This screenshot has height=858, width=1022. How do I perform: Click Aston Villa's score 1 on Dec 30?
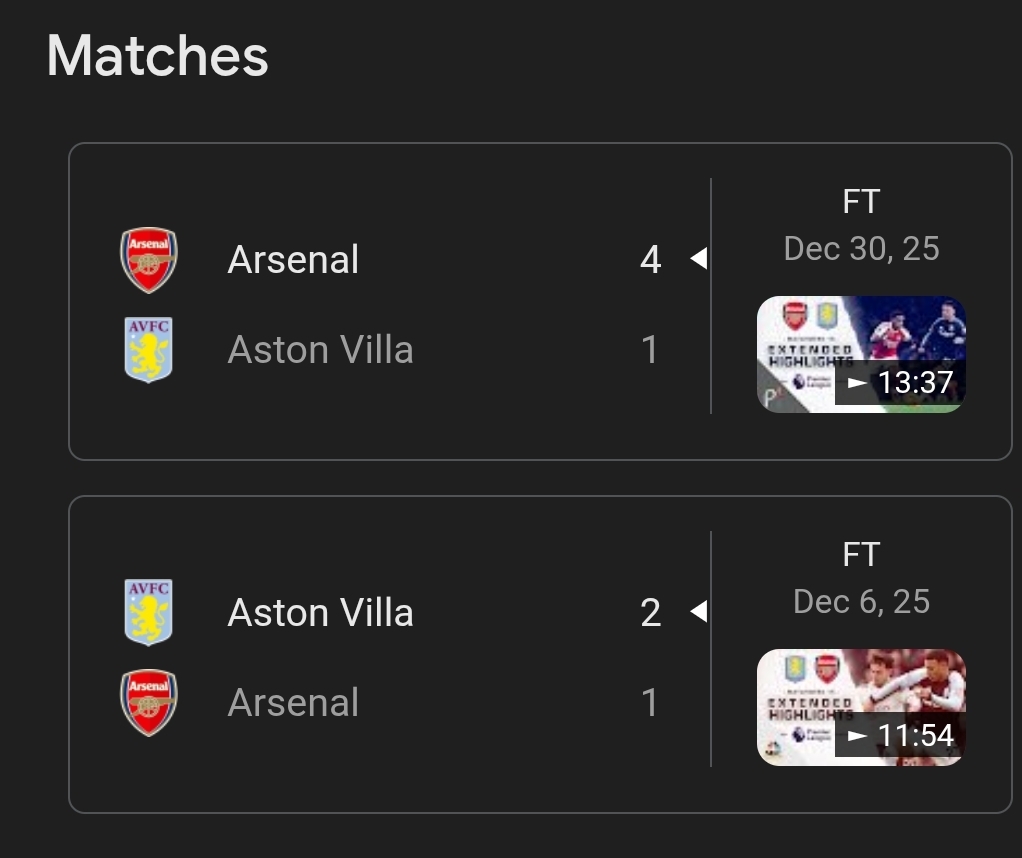(650, 349)
